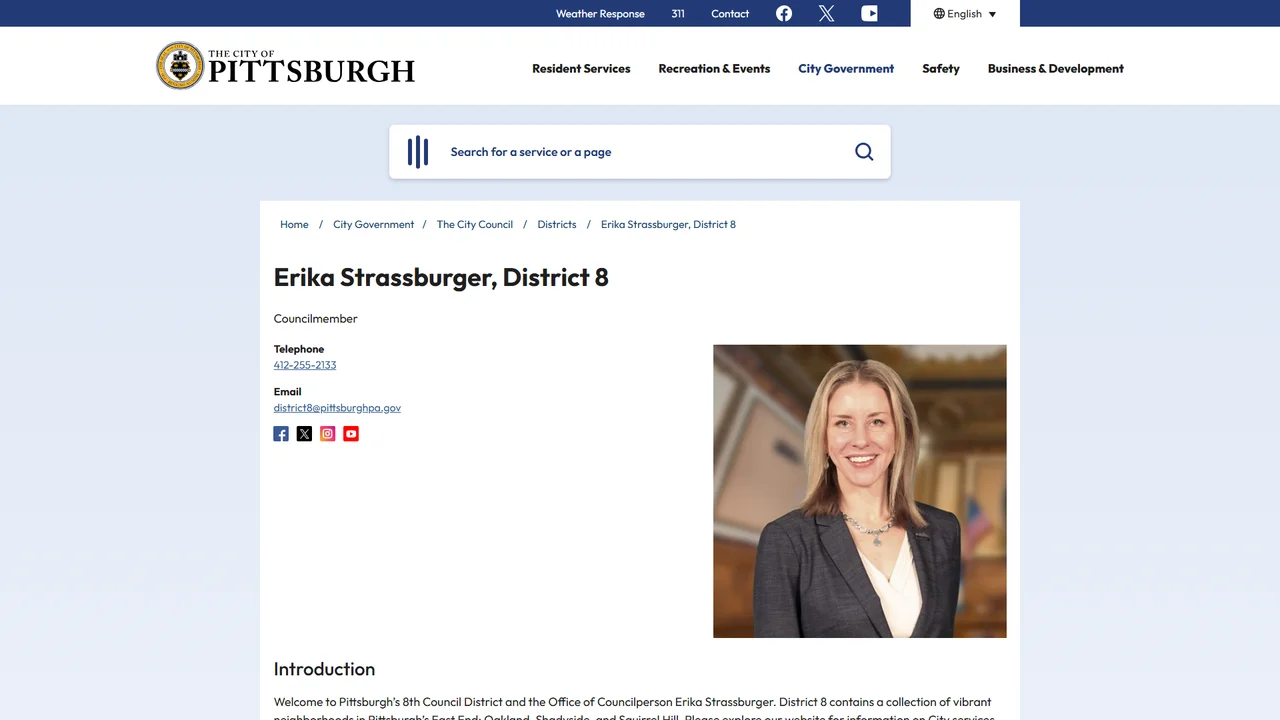The height and width of the screenshot is (720, 1280).
Task: Open the councilmember's Instagram icon
Action: pos(328,434)
